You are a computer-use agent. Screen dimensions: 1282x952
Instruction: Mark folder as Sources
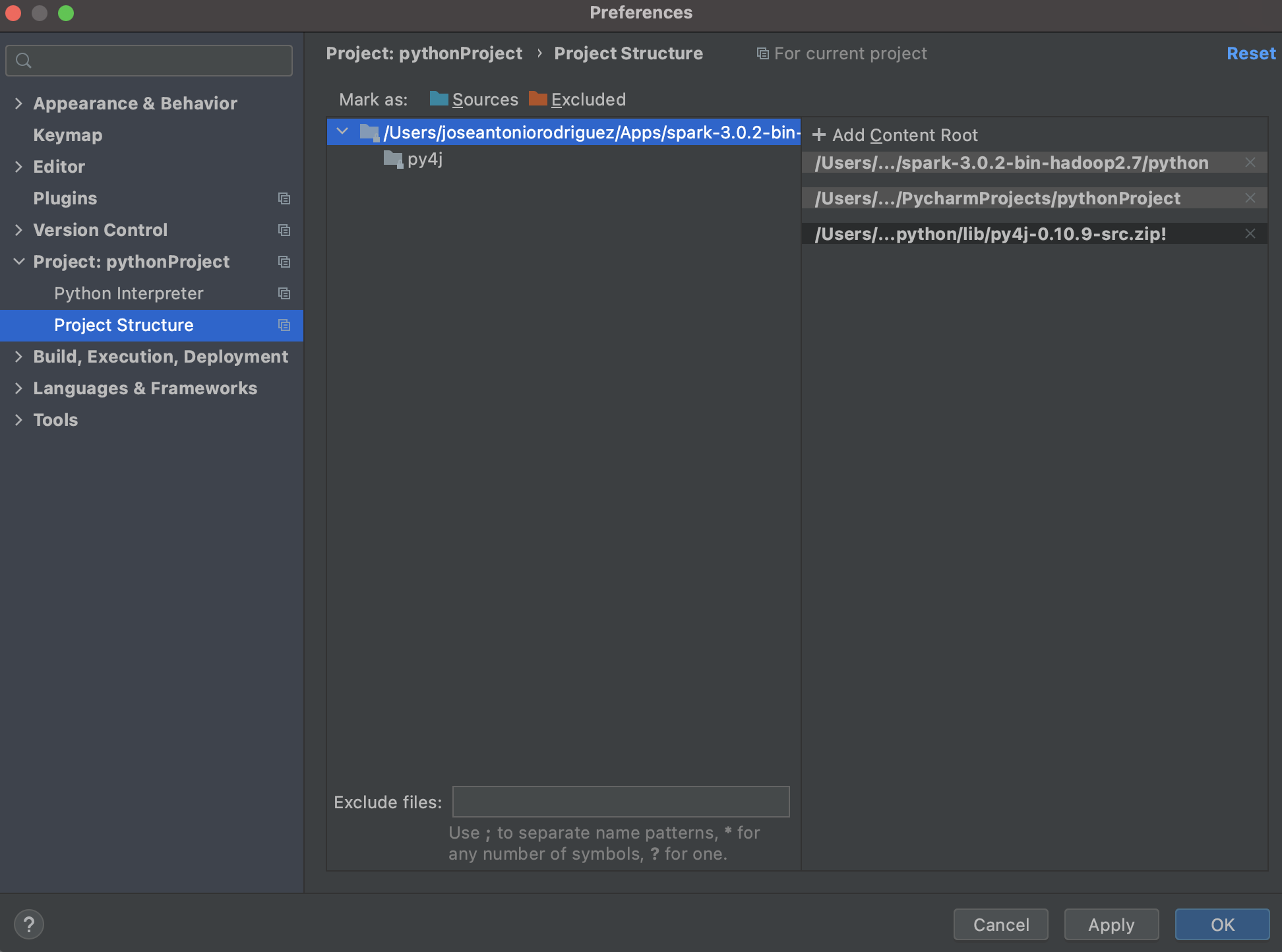pos(474,100)
